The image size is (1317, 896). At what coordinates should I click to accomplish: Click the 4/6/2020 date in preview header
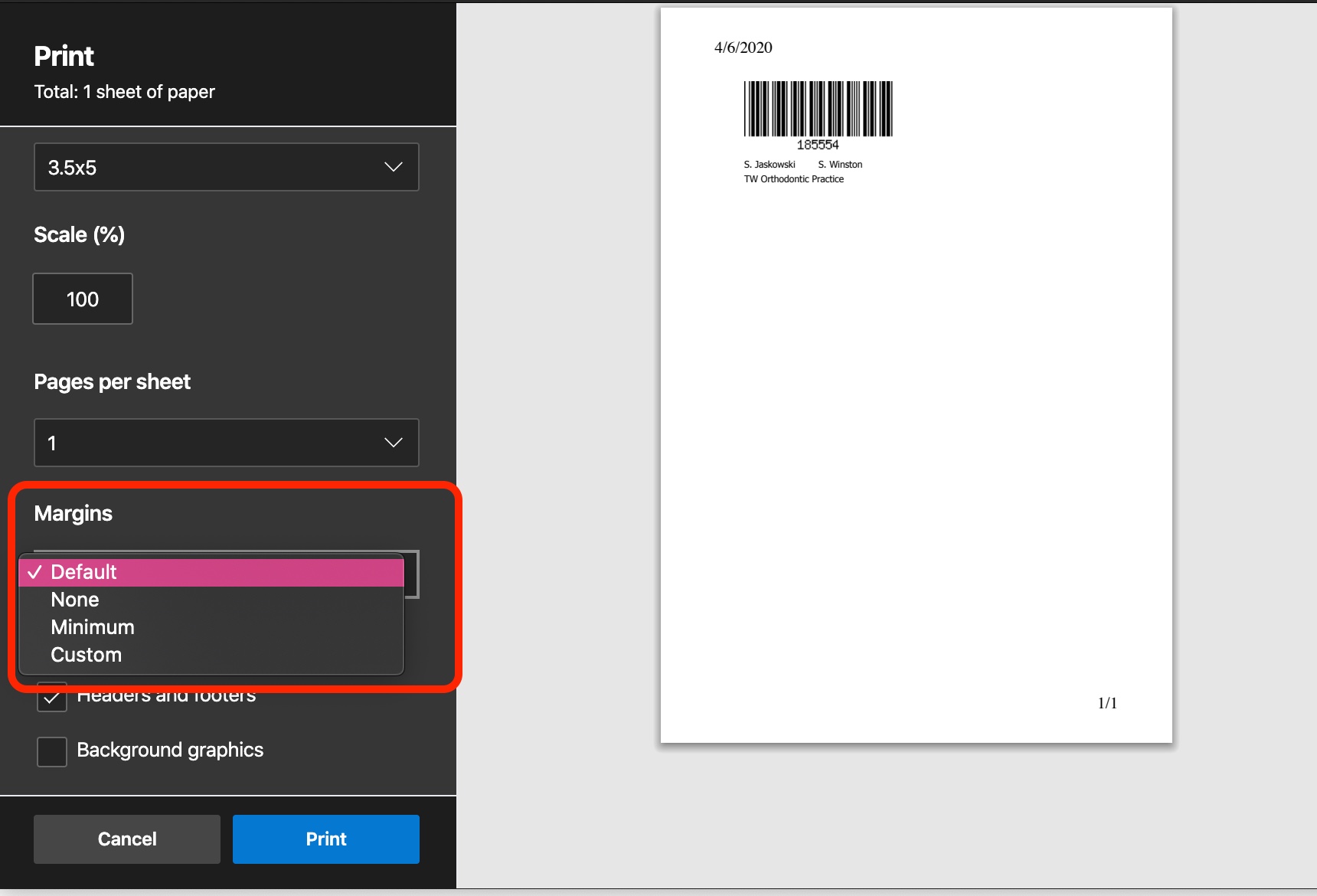coord(743,47)
